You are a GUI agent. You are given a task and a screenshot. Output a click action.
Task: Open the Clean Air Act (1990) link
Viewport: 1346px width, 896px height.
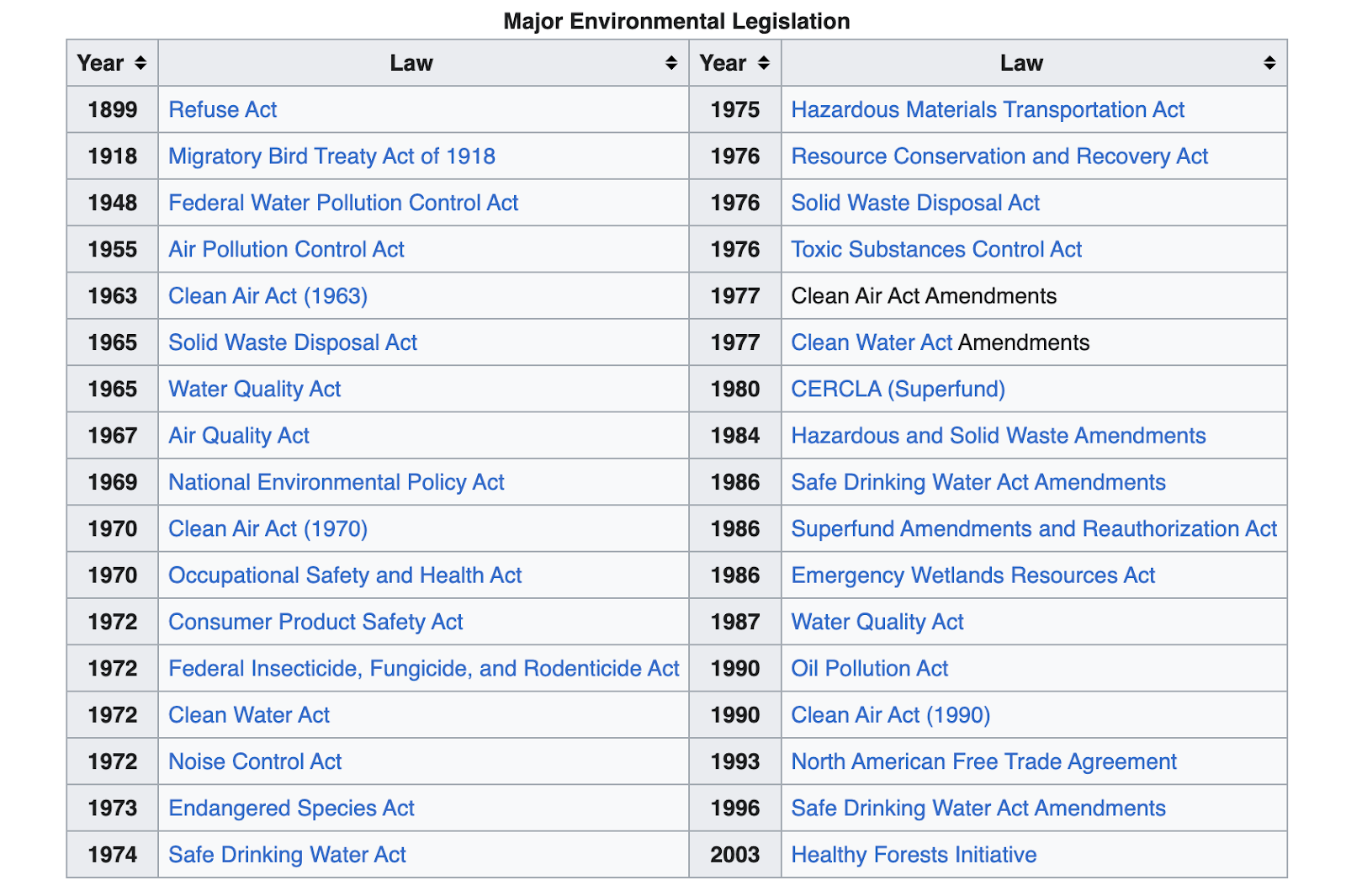pos(891,715)
